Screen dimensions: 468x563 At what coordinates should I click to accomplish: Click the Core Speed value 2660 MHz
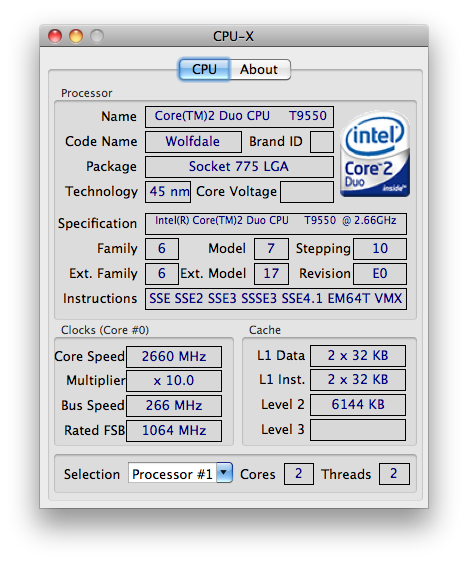click(x=174, y=357)
